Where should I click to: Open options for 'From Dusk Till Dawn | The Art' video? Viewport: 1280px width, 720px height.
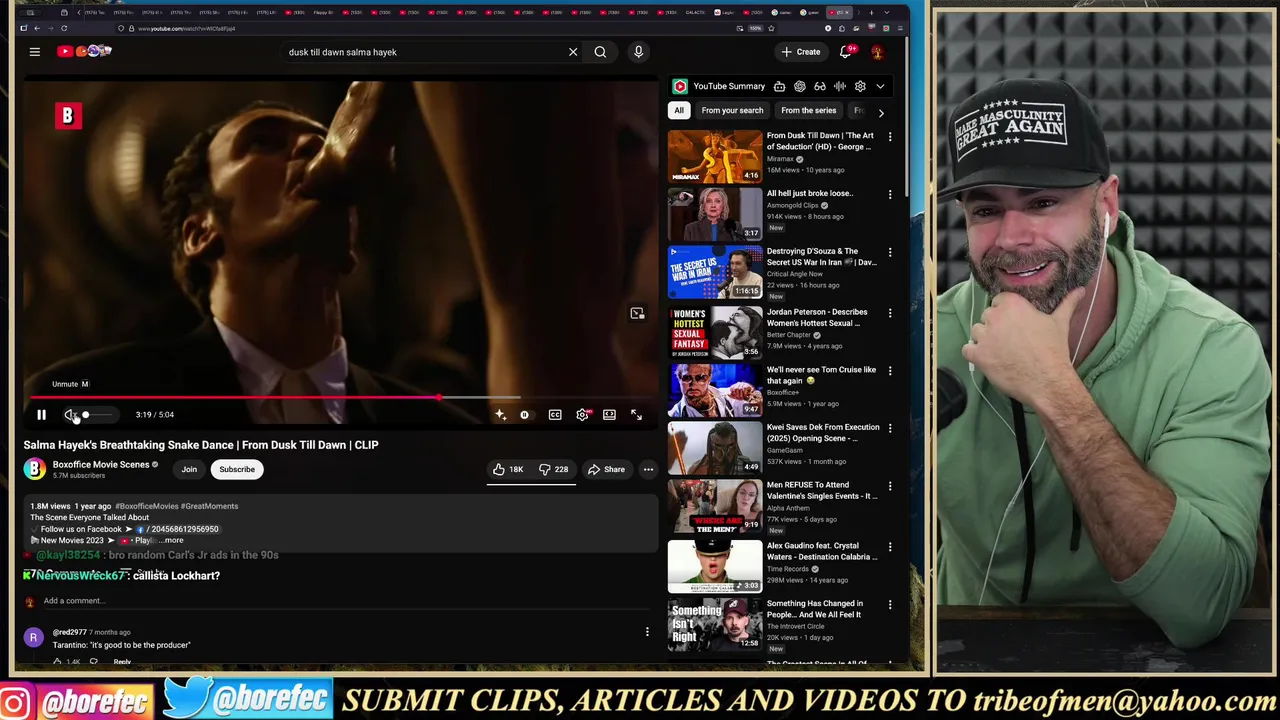coord(890,137)
